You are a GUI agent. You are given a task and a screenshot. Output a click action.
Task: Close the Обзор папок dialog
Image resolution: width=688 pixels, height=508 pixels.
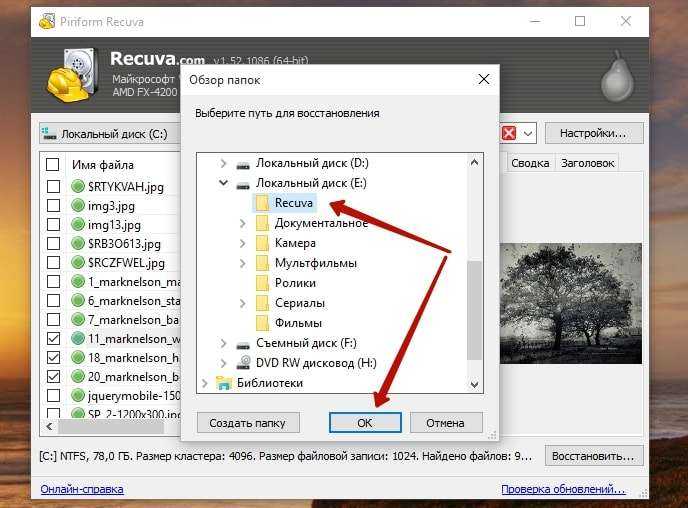[484, 79]
